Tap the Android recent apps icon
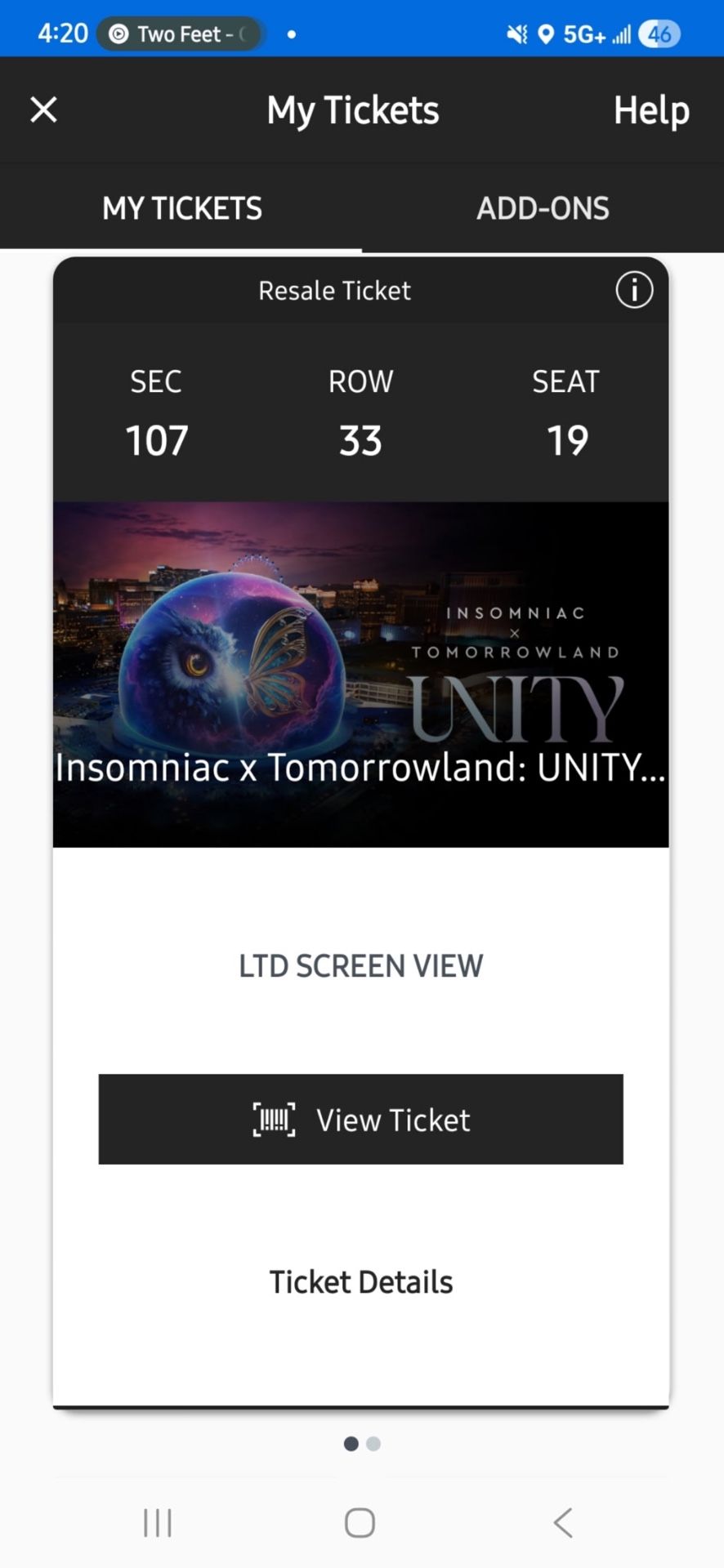The height and width of the screenshot is (1568, 724). (157, 1523)
